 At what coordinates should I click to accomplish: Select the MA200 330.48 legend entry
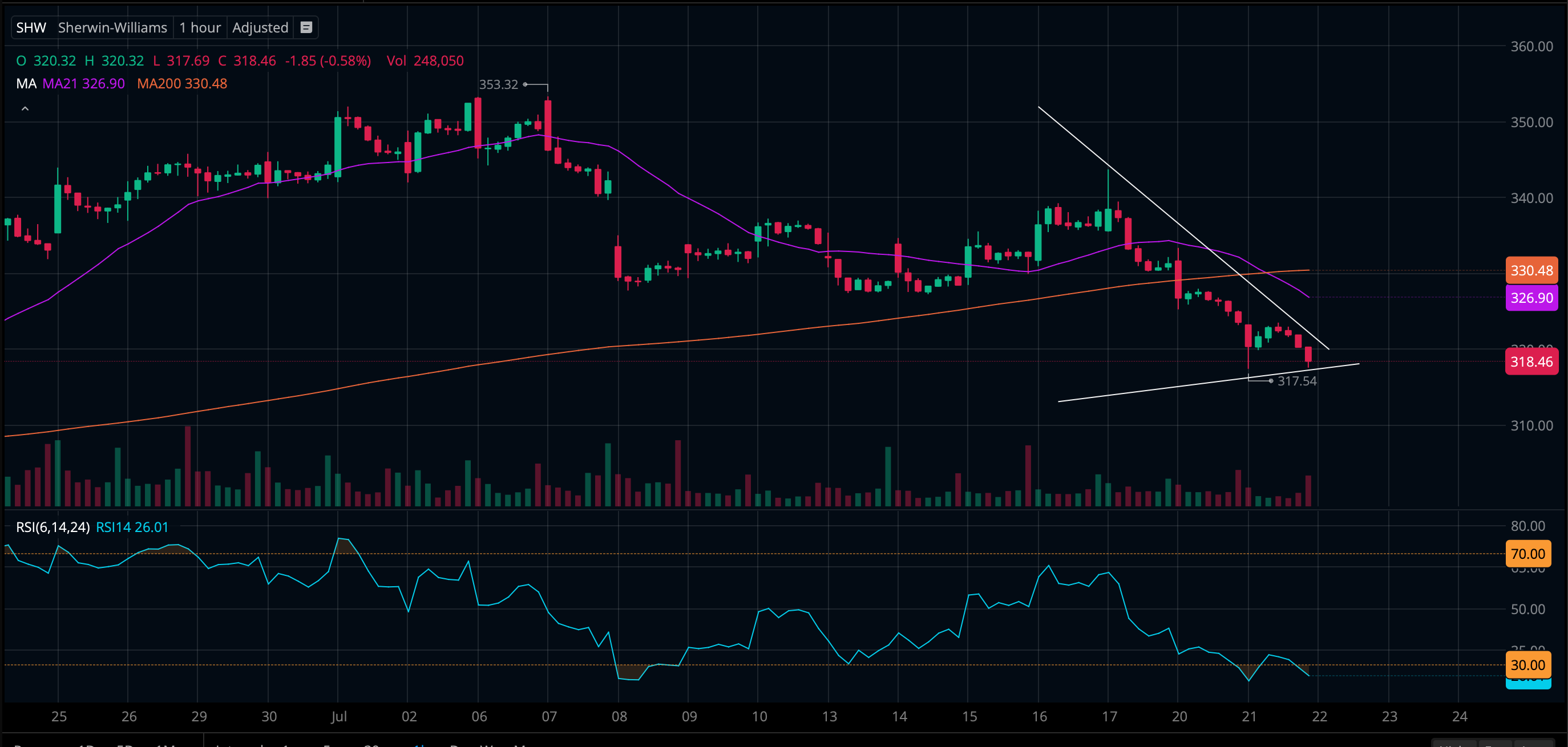point(182,83)
